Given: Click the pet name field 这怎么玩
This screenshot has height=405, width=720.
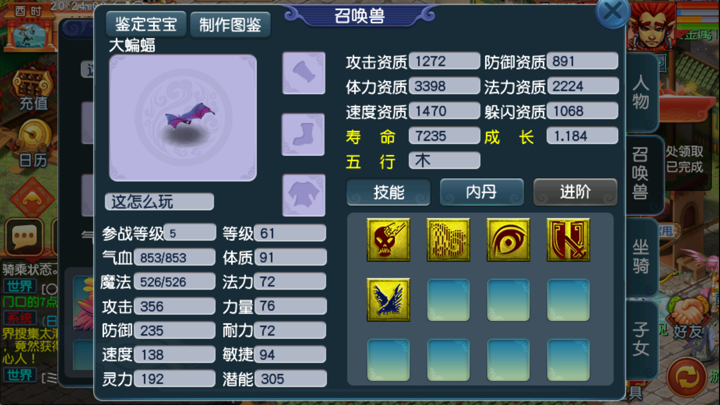Looking at the screenshot, I should (159, 202).
